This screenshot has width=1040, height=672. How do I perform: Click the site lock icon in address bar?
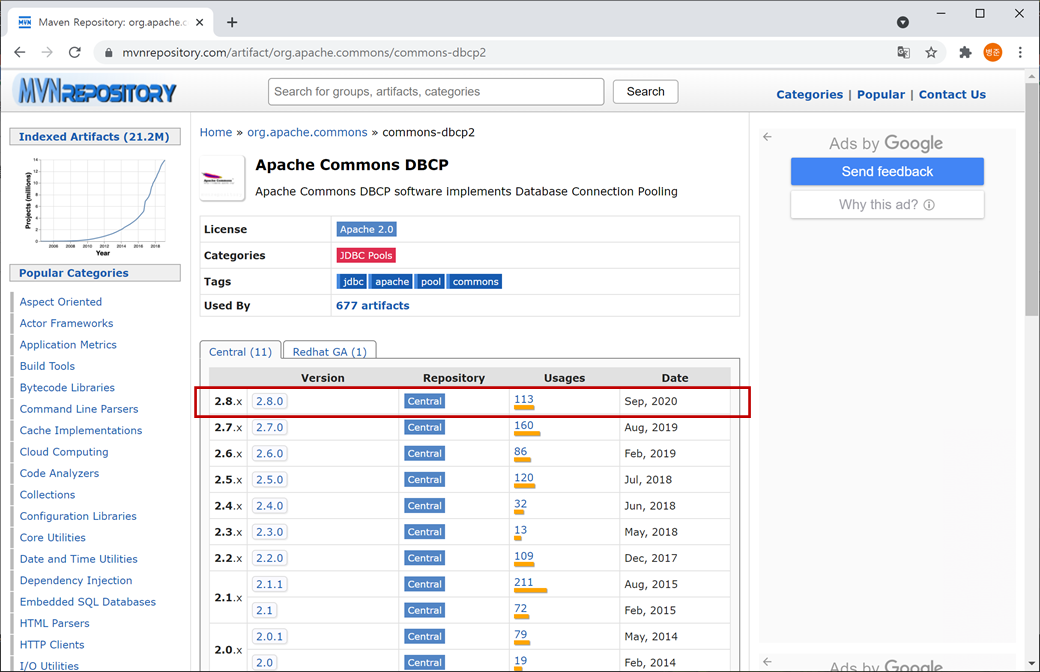point(109,52)
